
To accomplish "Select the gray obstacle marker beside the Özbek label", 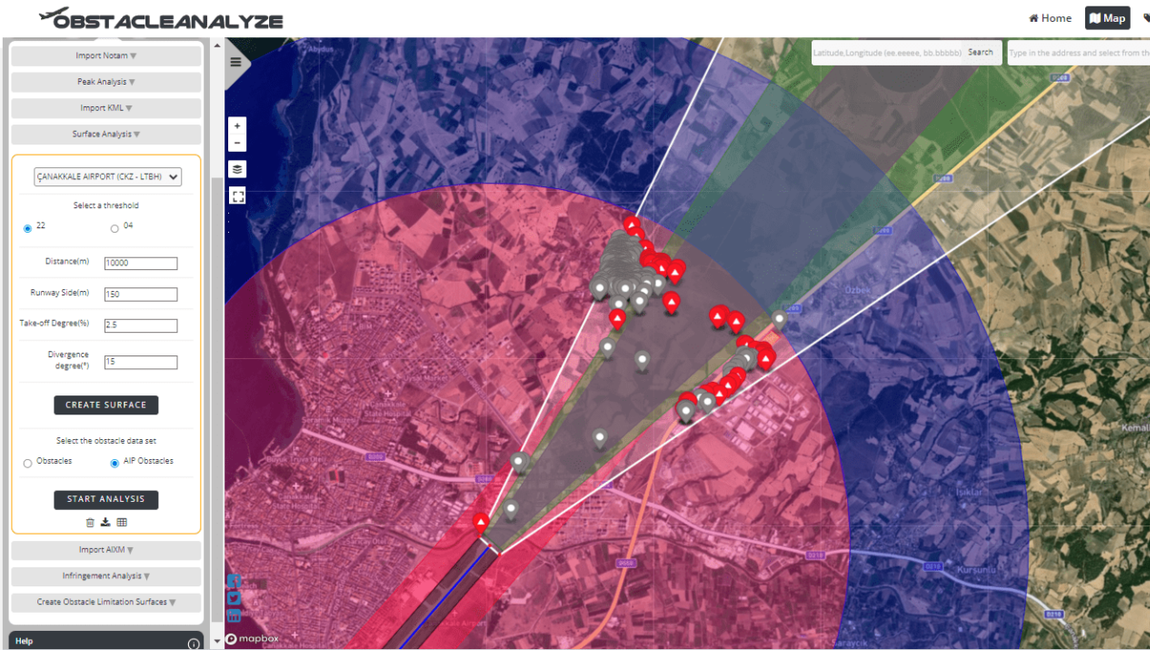I will [779, 319].
